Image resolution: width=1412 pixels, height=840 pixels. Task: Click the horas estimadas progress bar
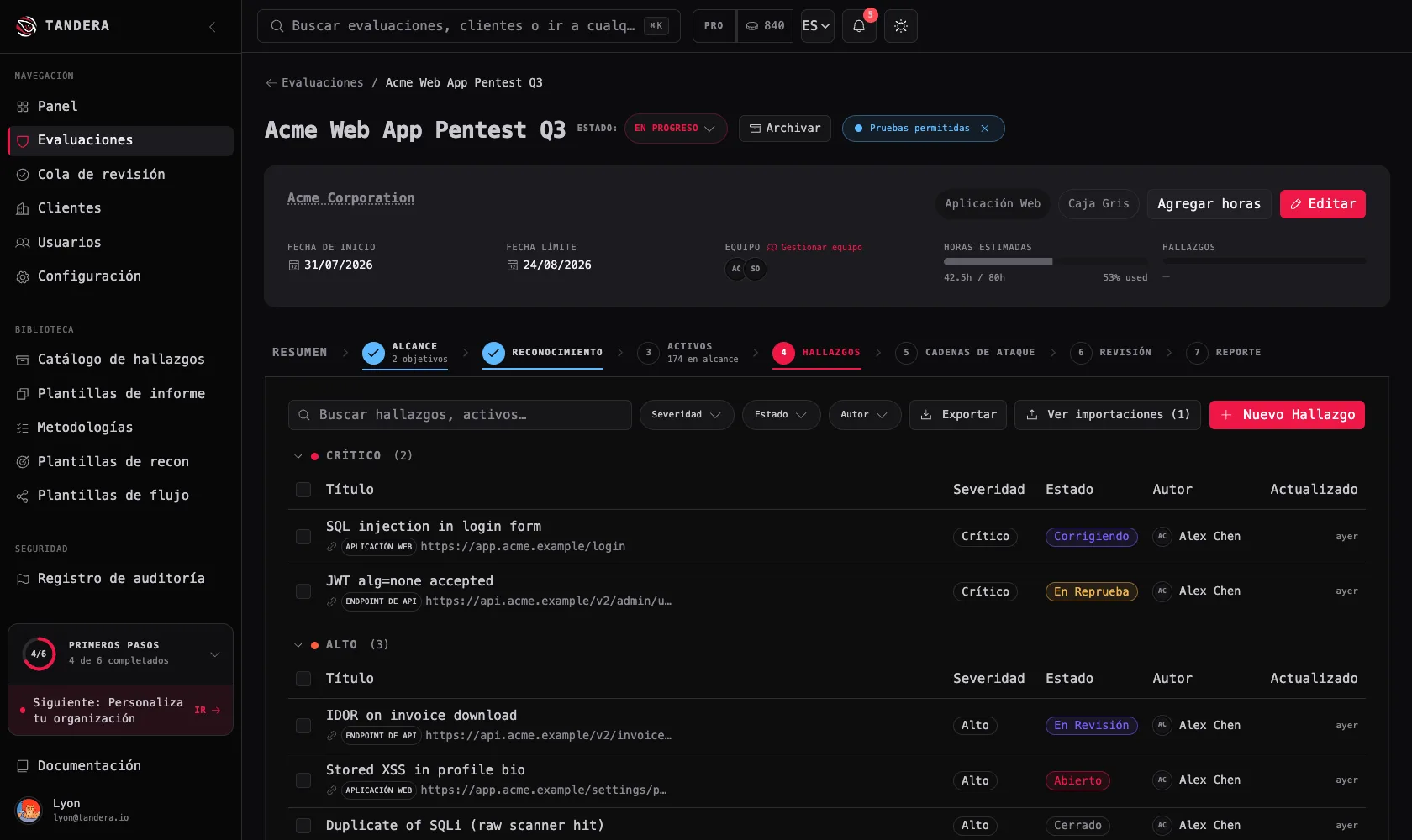click(x=1046, y=262)
